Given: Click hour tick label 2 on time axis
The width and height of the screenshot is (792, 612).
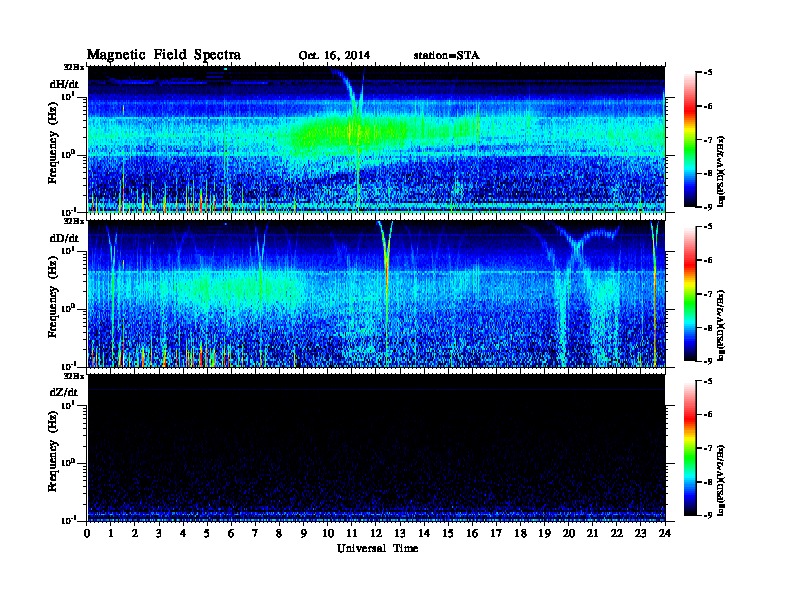Looking at the screenshot, I should click(x=135, y=534).
